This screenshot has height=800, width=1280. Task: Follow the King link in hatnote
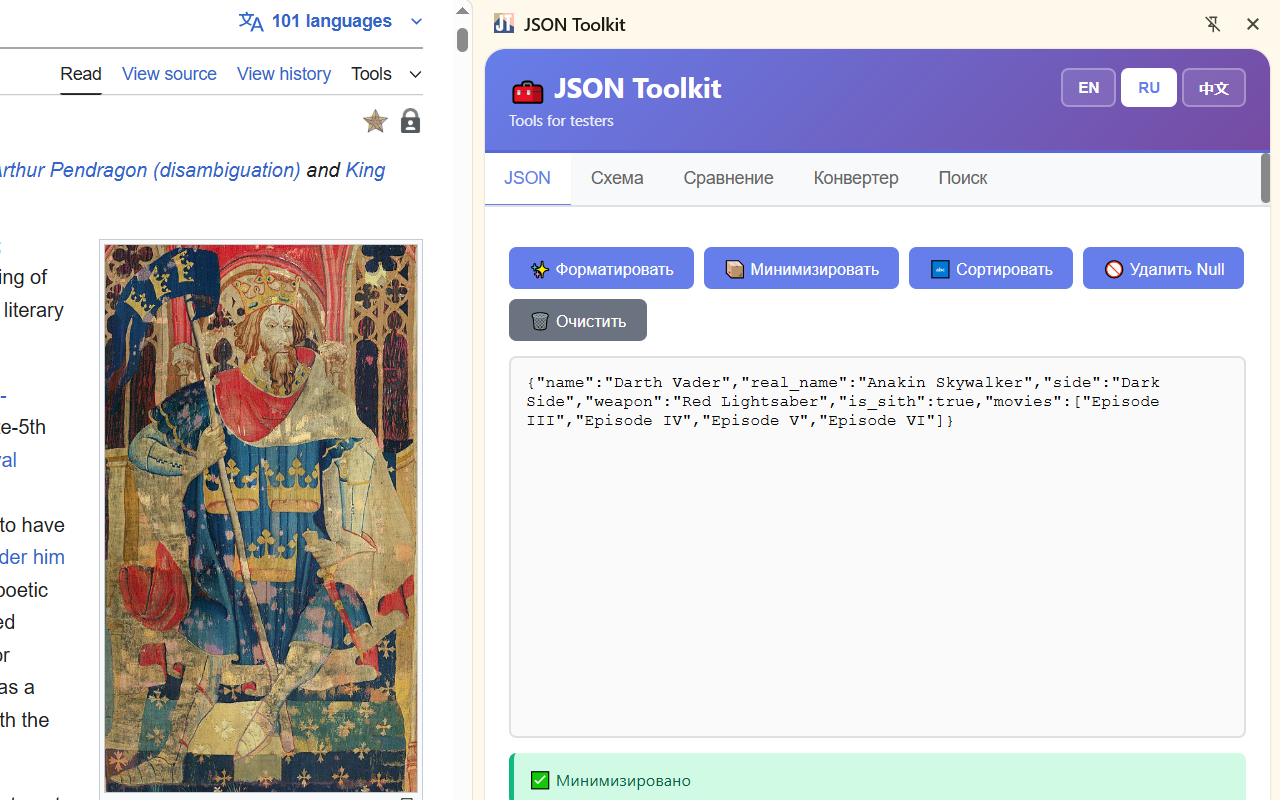coord(365,170)
